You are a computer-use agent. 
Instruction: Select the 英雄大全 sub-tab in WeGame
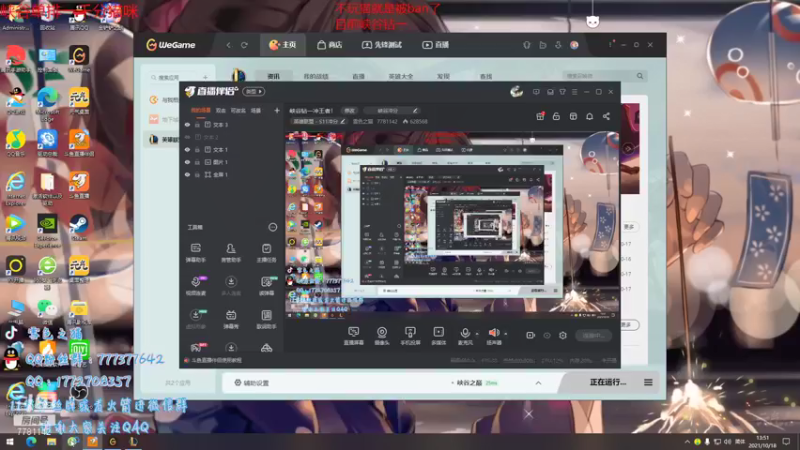(x=401, y=76)
